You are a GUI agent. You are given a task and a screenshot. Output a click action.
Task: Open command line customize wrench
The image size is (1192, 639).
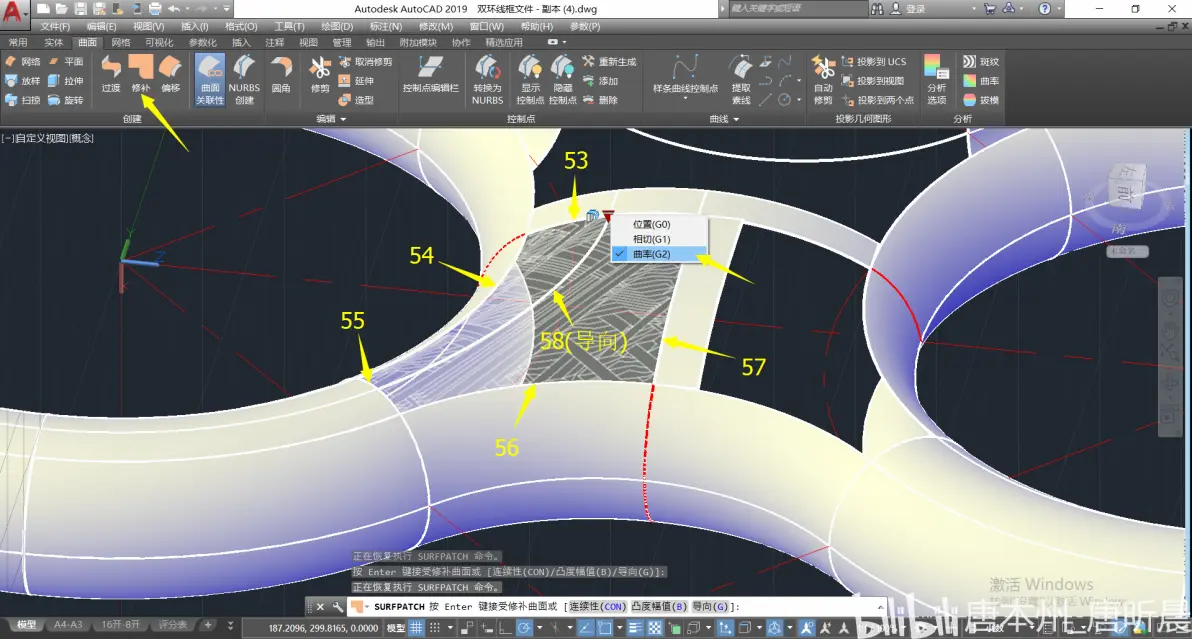[x=338, y=606]
